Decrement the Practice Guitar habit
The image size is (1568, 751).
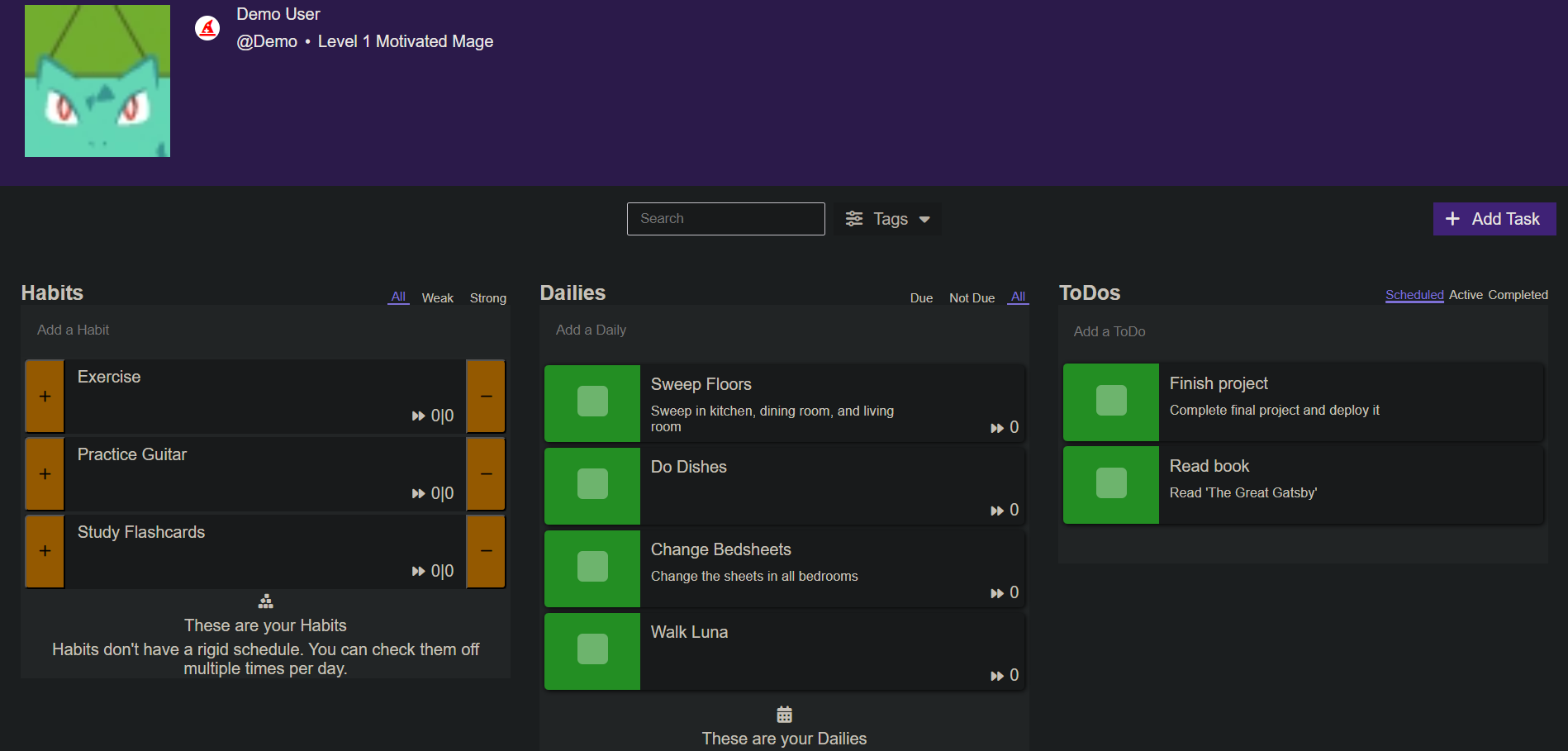(486, 474)
